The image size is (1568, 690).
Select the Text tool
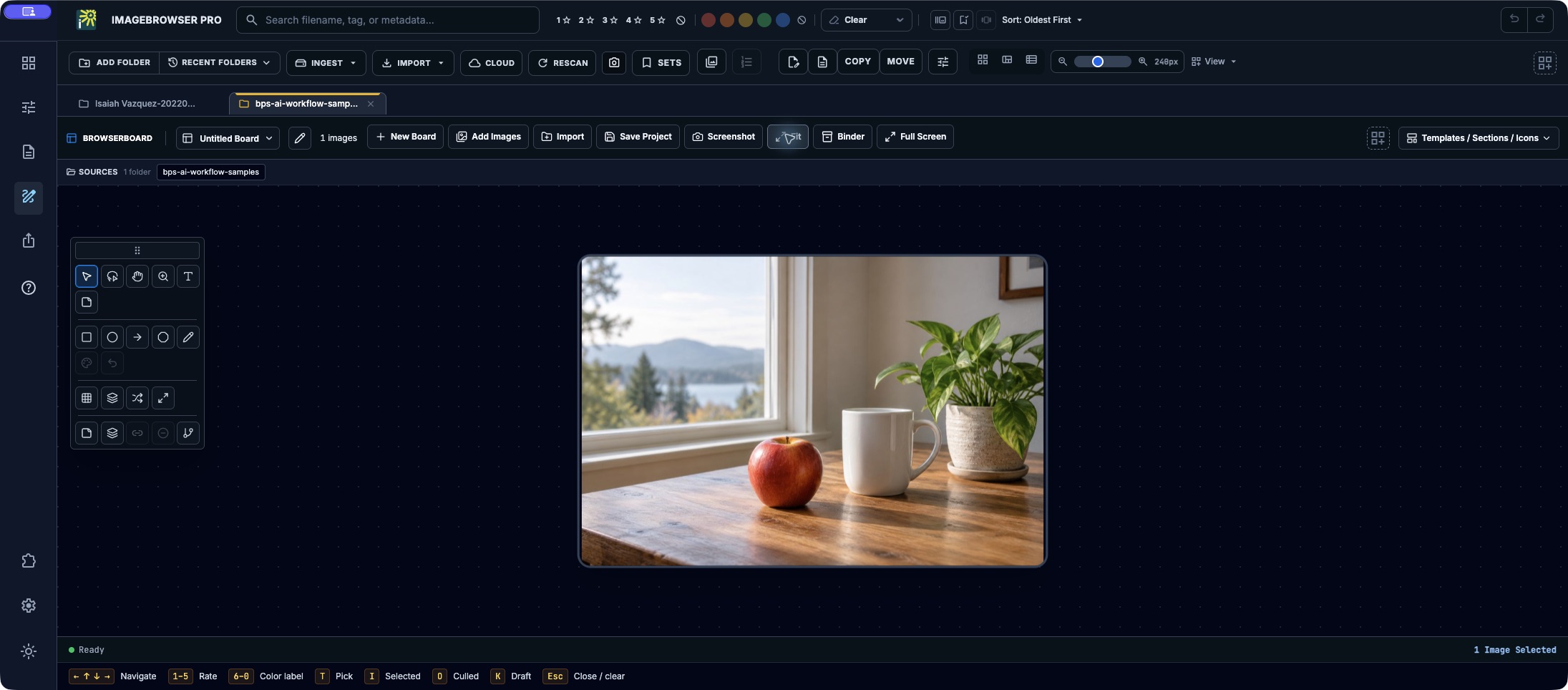[188, 276]
